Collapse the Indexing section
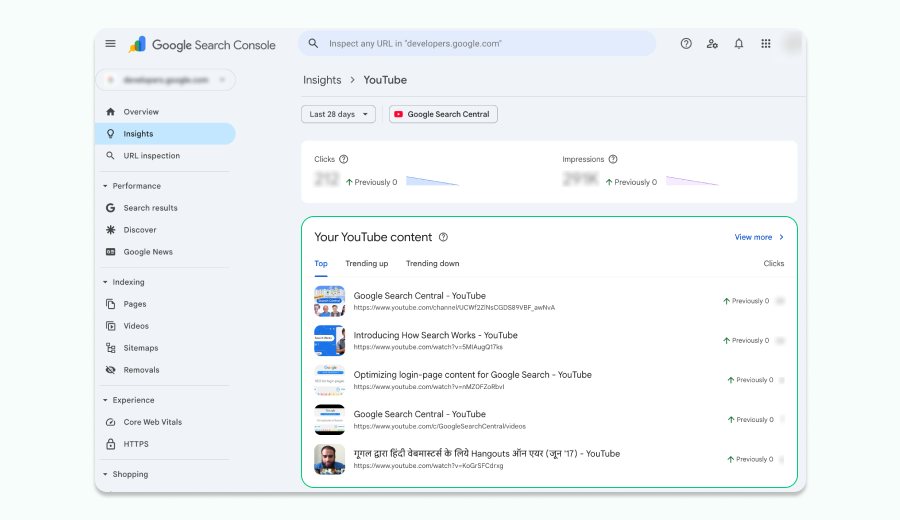Screen dimensions: 900x520 pos(106,282)
